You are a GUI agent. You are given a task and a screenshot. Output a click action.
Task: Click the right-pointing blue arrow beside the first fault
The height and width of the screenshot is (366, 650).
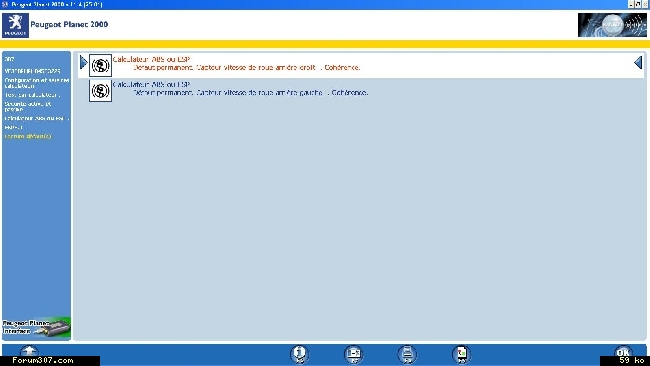pos(84,63)
